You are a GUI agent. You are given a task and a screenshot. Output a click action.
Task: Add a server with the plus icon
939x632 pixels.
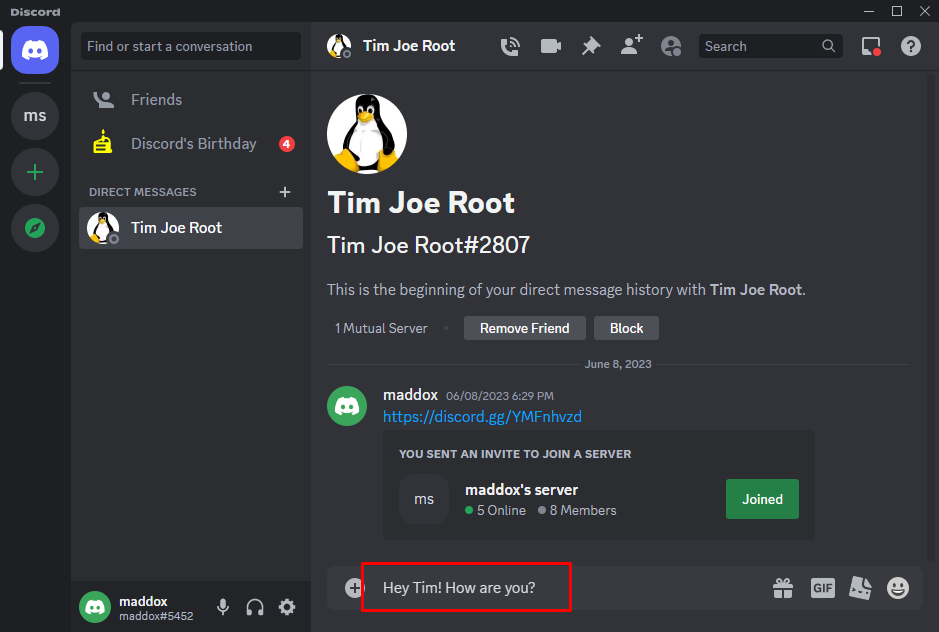click(35, 173)
